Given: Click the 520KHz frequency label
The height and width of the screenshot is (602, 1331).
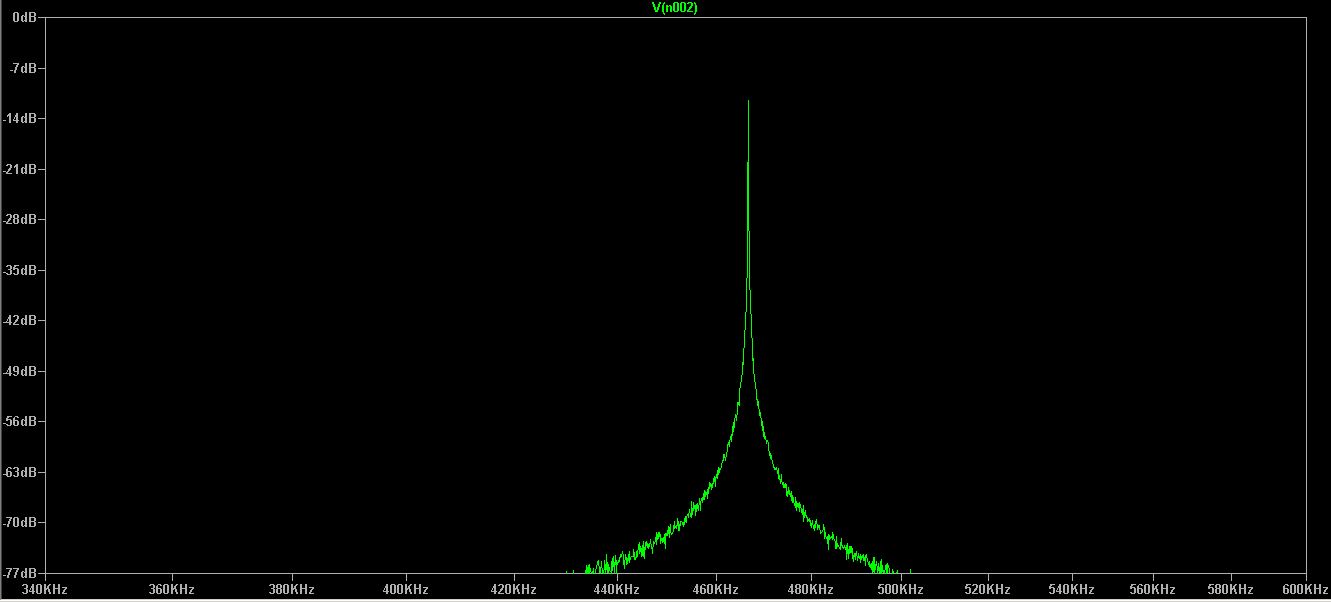Looking at the screenshot, I should [x=988, y=590].
